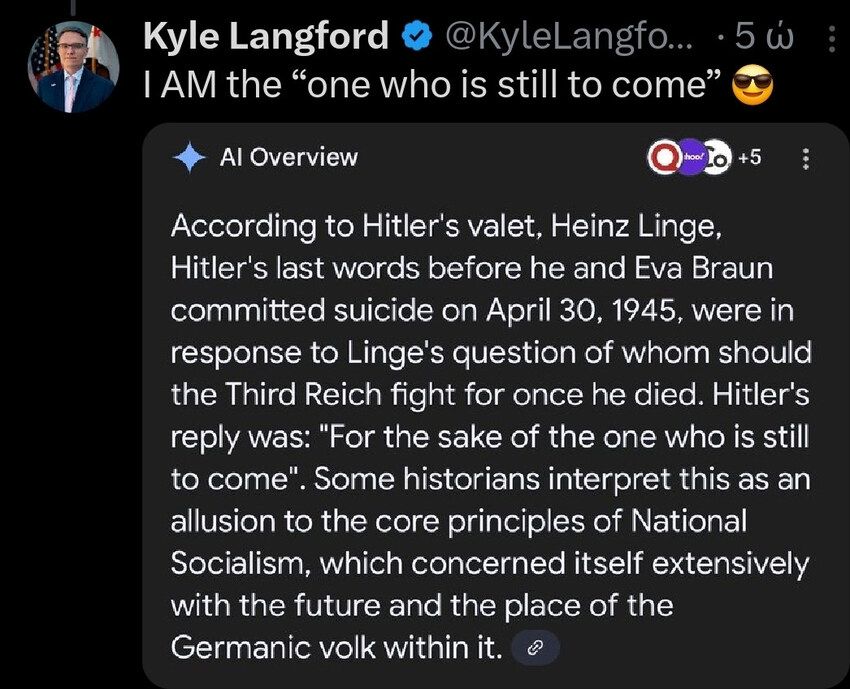Open the purple Yahoo source icon

(692, 157)
